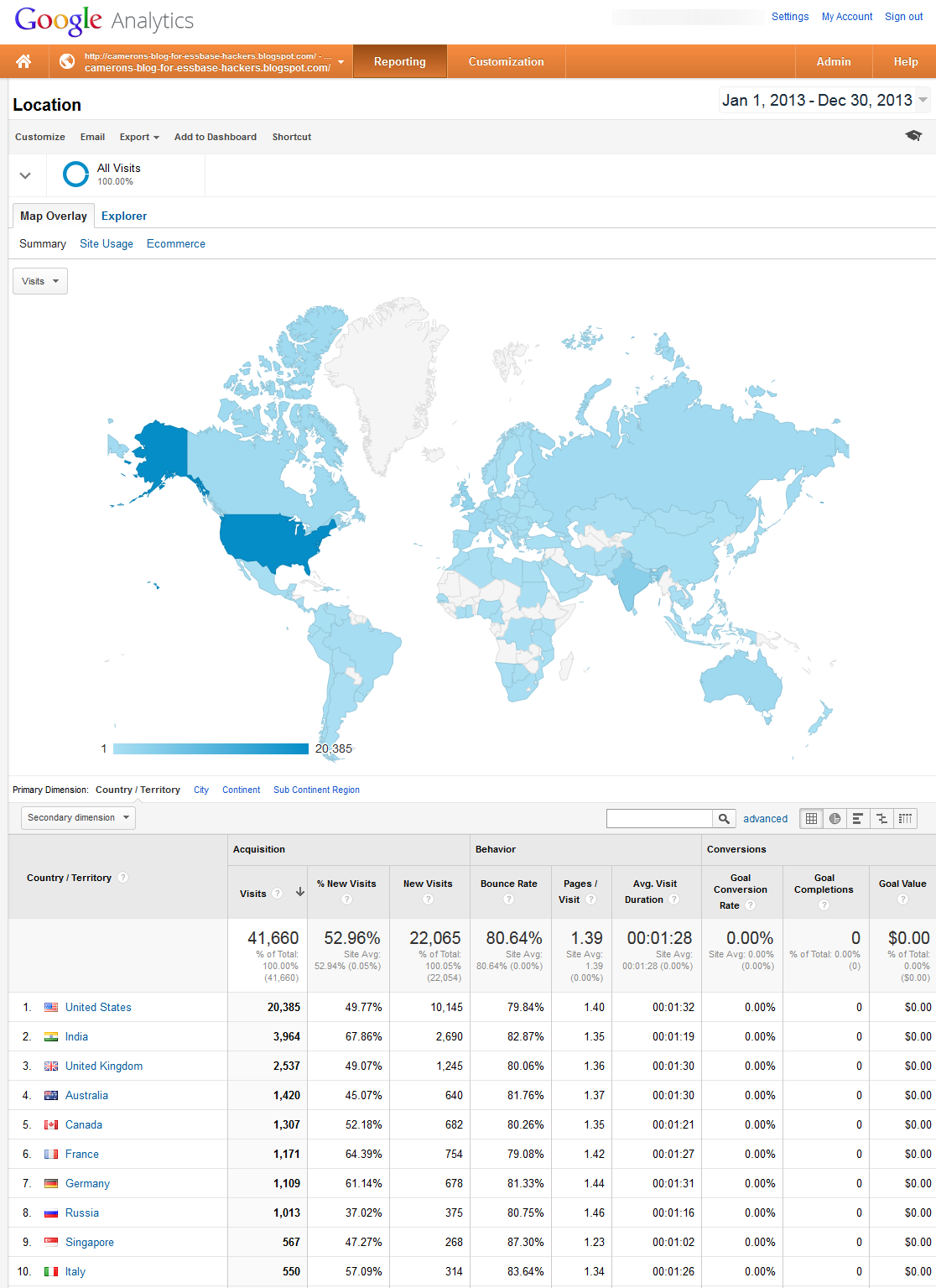Click Add to Dashboard
Screen dimensions: 936x1288
click(x=216, y=137)
